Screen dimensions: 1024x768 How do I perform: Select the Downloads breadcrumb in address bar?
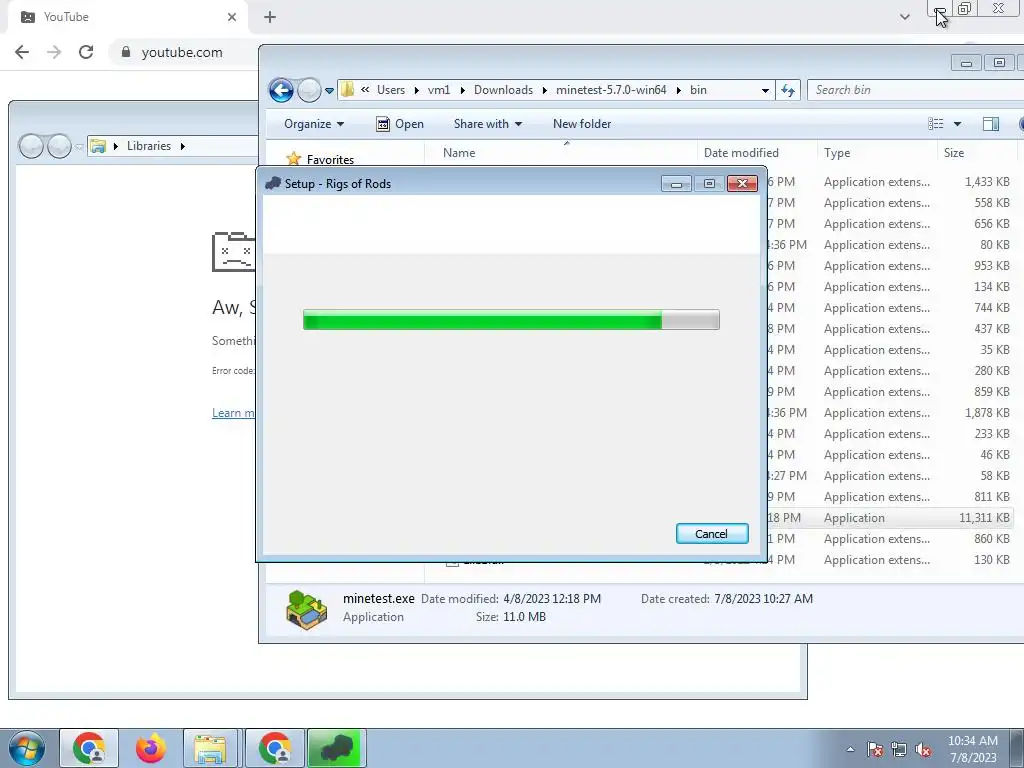pyautogui.click(x=503, y=89)
